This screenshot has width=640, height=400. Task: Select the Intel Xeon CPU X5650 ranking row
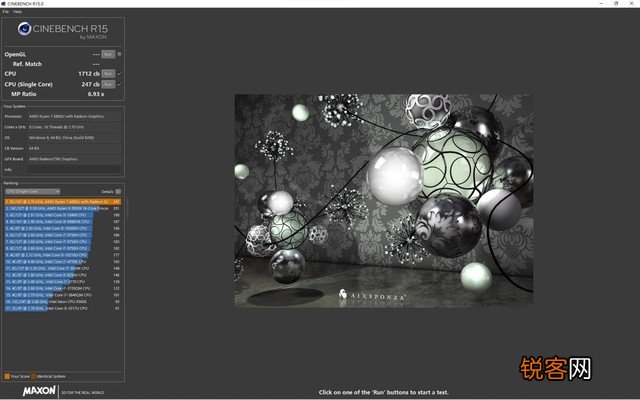tap(63, 302)
